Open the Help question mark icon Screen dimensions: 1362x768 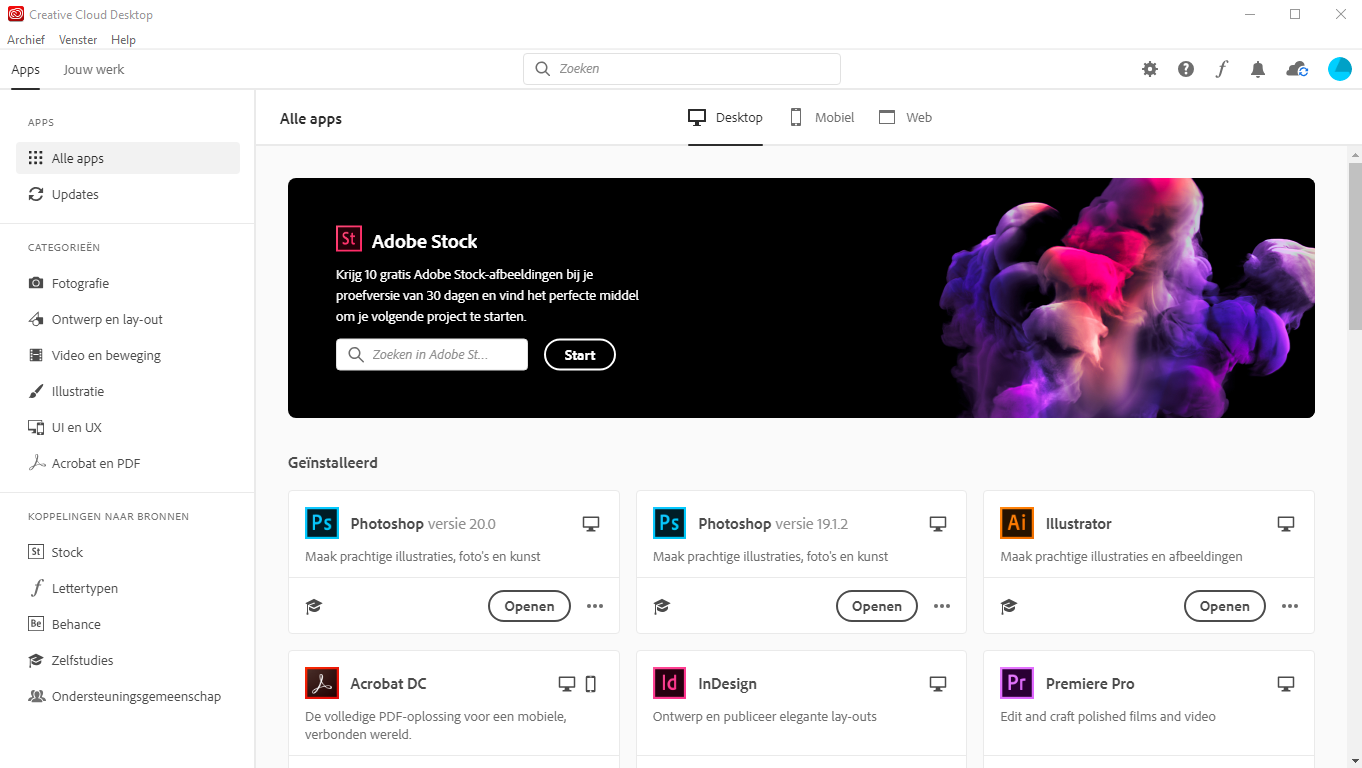pyautogui.click(x=1185, y=69)
